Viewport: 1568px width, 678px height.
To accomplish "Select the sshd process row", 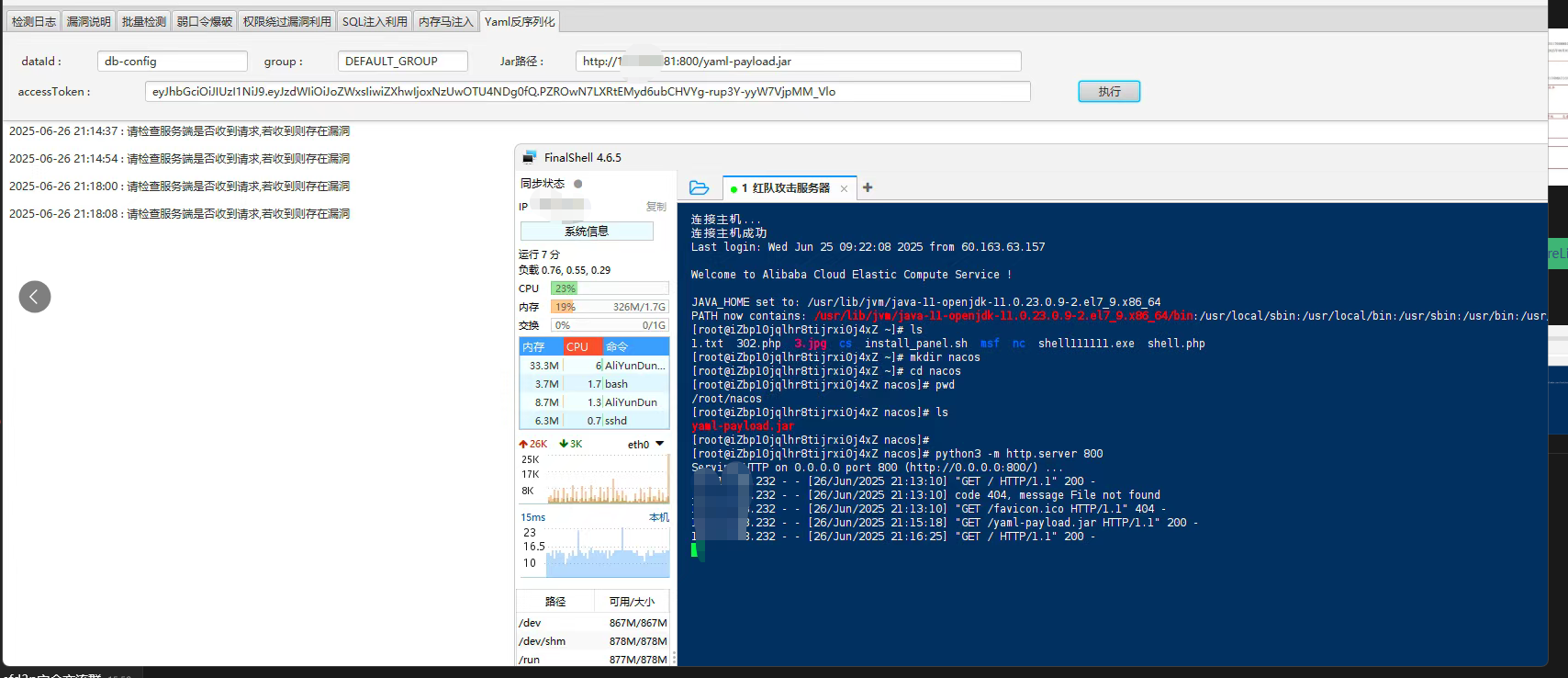I will click(x=594, y=421).
